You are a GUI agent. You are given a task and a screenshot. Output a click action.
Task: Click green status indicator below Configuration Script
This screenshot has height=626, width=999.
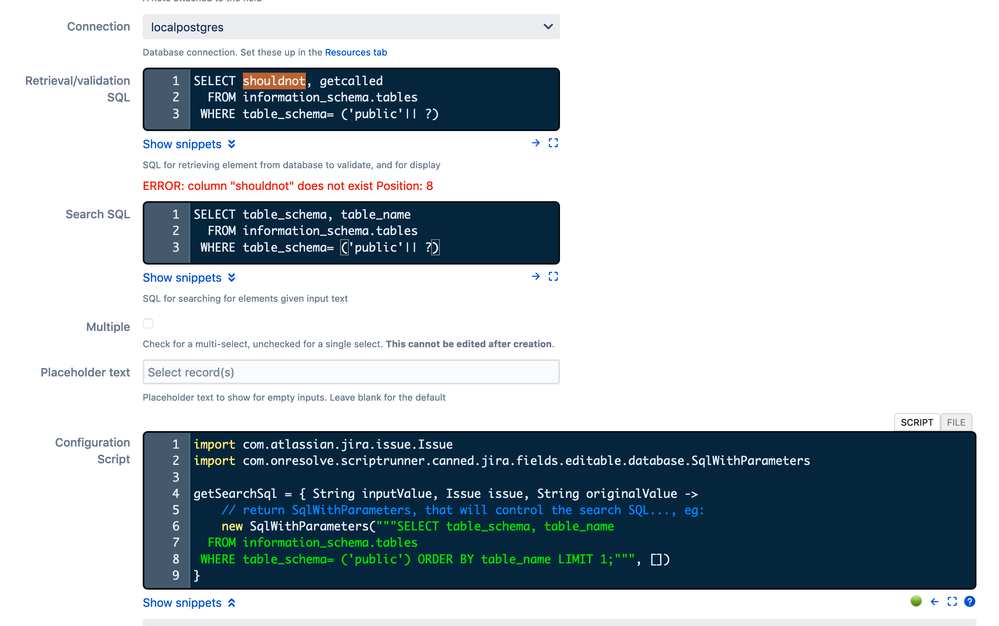coord(916,601)
